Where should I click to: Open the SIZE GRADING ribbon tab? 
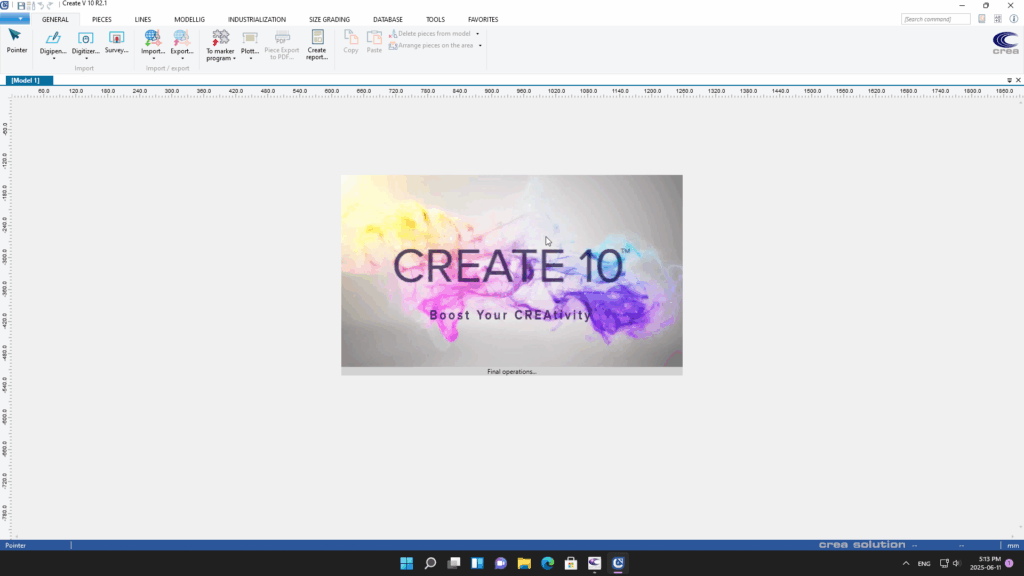tap(329, 19)
